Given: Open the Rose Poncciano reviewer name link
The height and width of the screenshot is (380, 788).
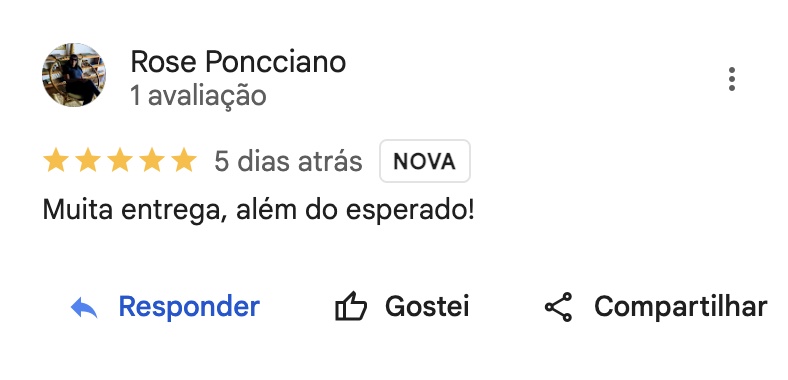Looking at the screenshot, I should pos(238,62).
